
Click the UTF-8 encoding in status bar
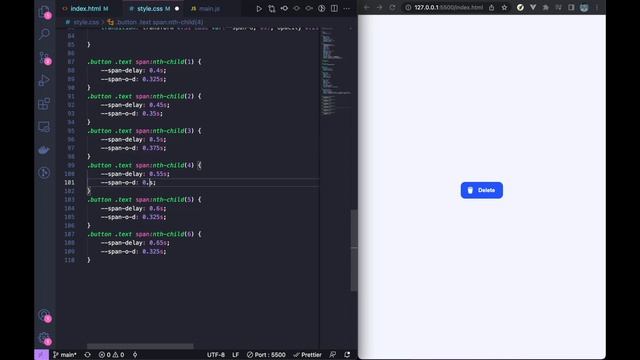tap(216, 355)
